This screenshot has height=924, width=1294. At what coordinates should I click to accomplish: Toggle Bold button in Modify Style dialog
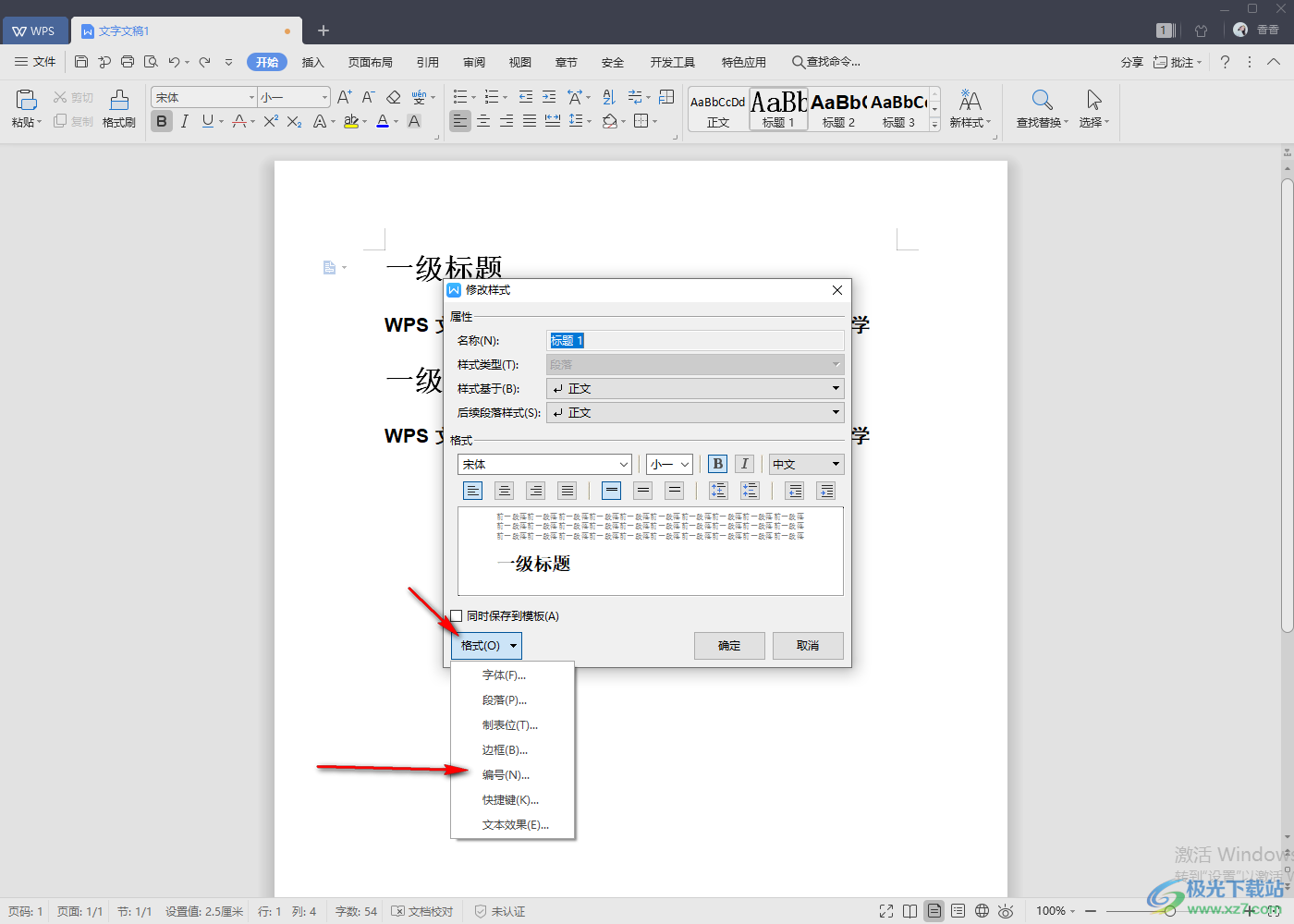tap(718, 464)
